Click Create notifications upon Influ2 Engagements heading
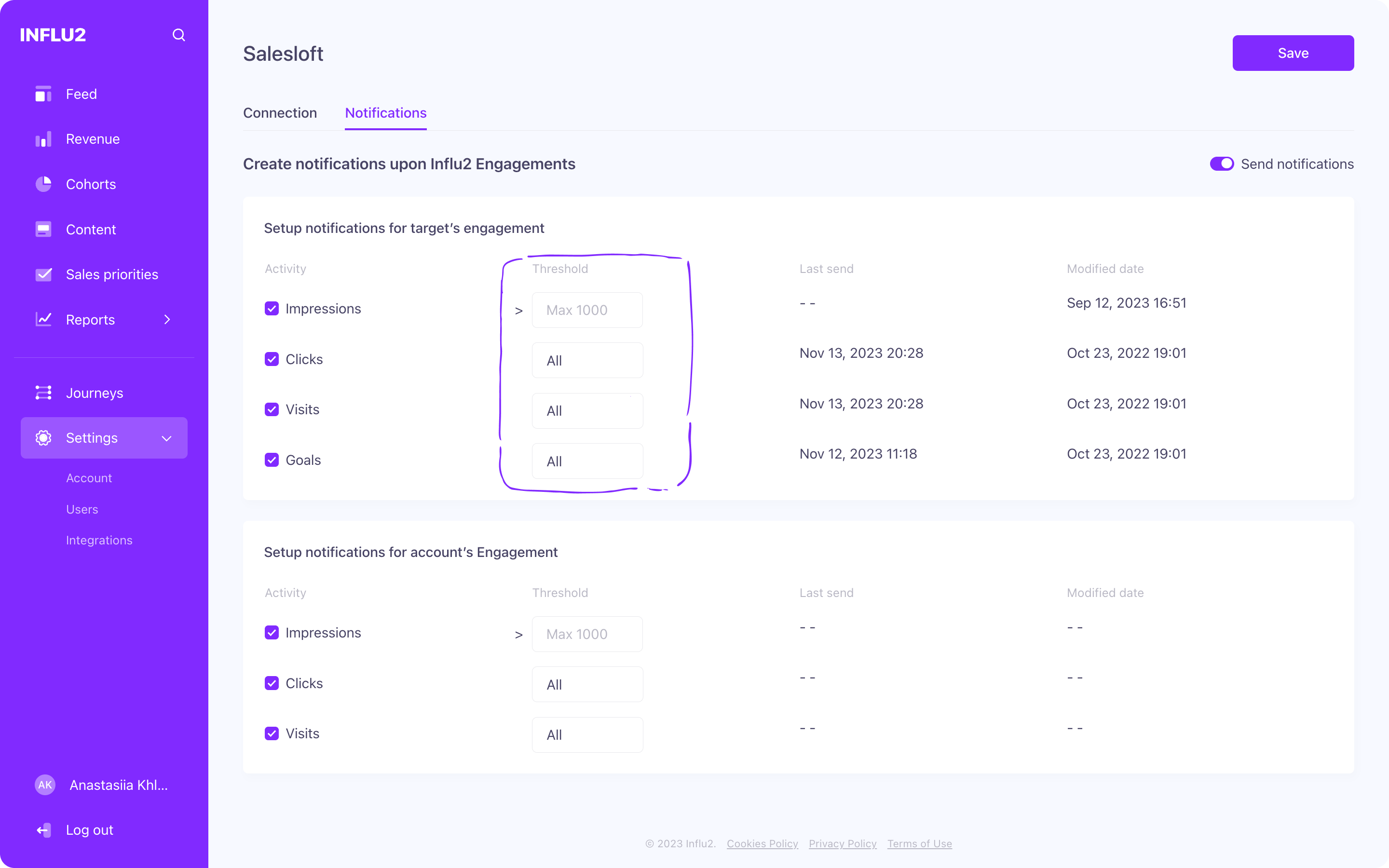Viewport: 1389px width, 868px height. coord(409,163)
